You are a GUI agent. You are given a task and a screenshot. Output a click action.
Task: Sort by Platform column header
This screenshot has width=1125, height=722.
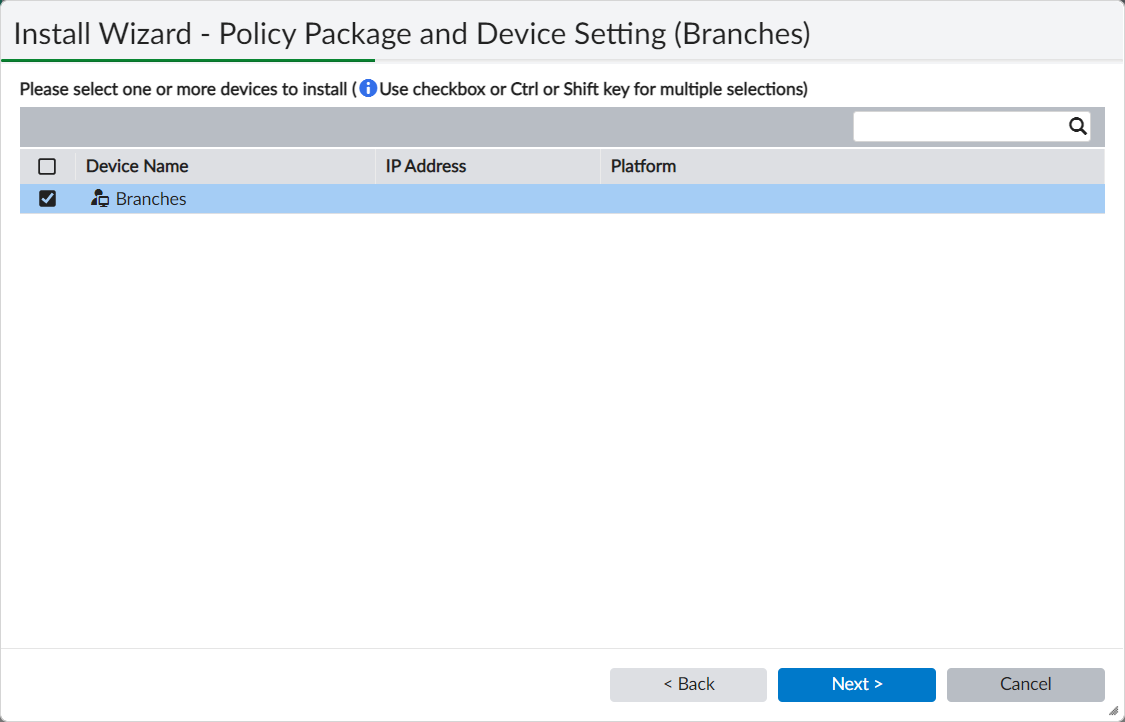[x=643, y=167]
